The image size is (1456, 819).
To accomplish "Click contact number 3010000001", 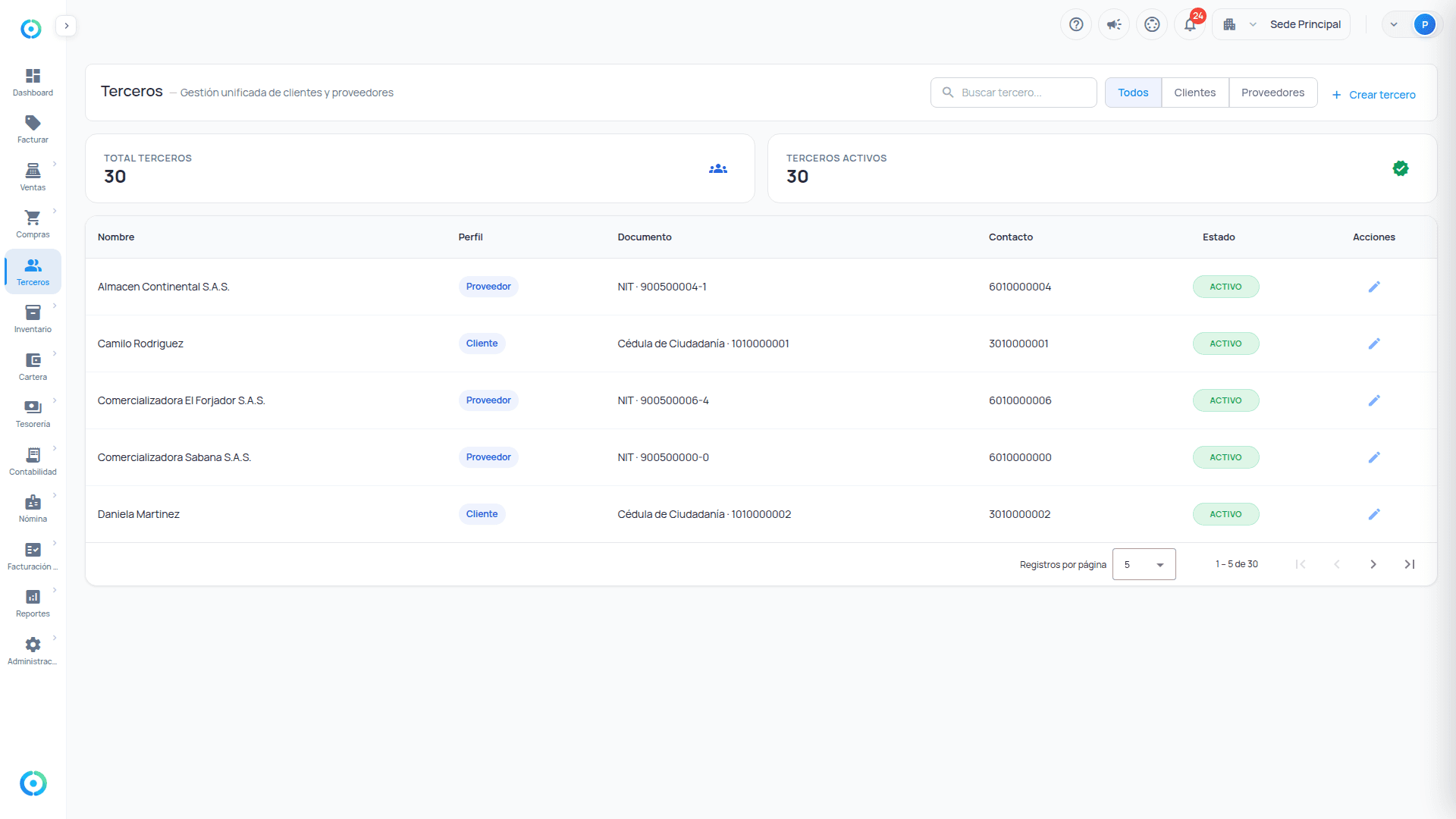I will pyautogui.click(x=1018, y=344).
